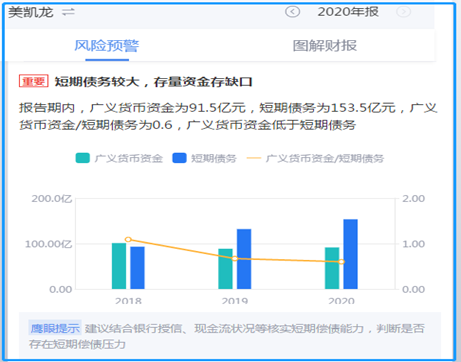This screenshot has width=461, height=362.
Task: Toggle 短期债务 legend series
Action: [204, 158]
